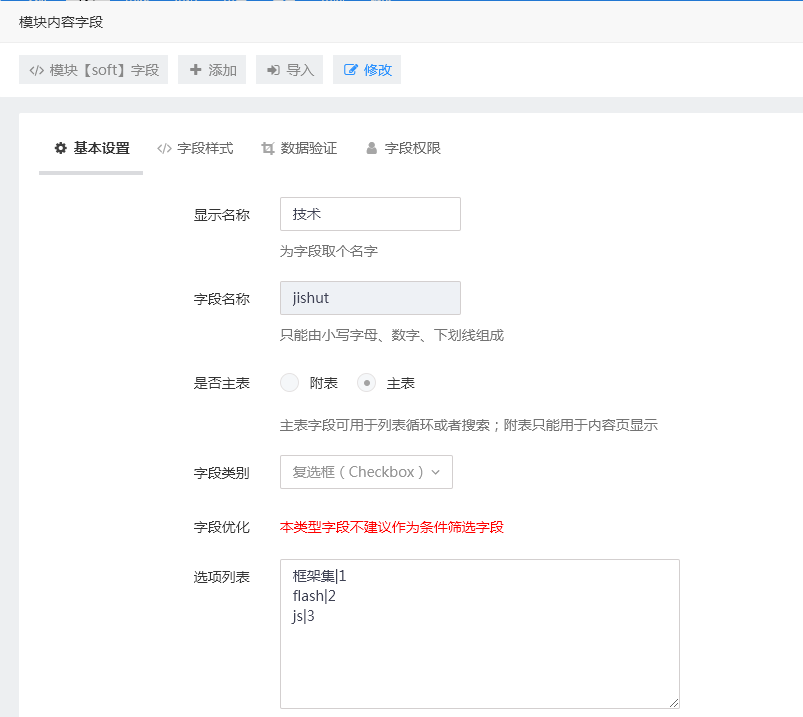The width and height of the screenshot is (803, 717).
Task: Select the 附表 radio button
Action: click(290, 382)
